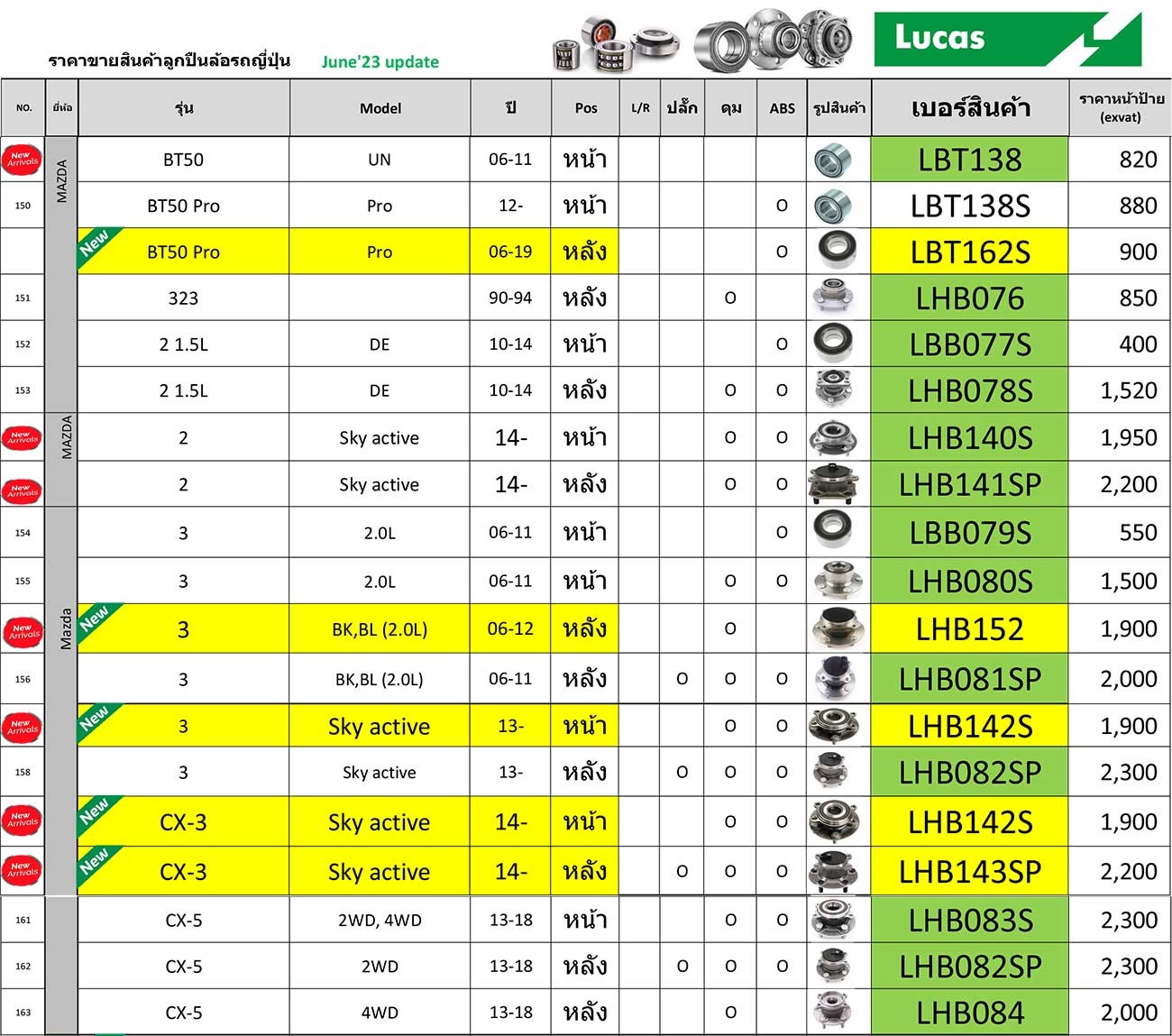Click row number 163

pyautogui.click(x=23, y=1013)
